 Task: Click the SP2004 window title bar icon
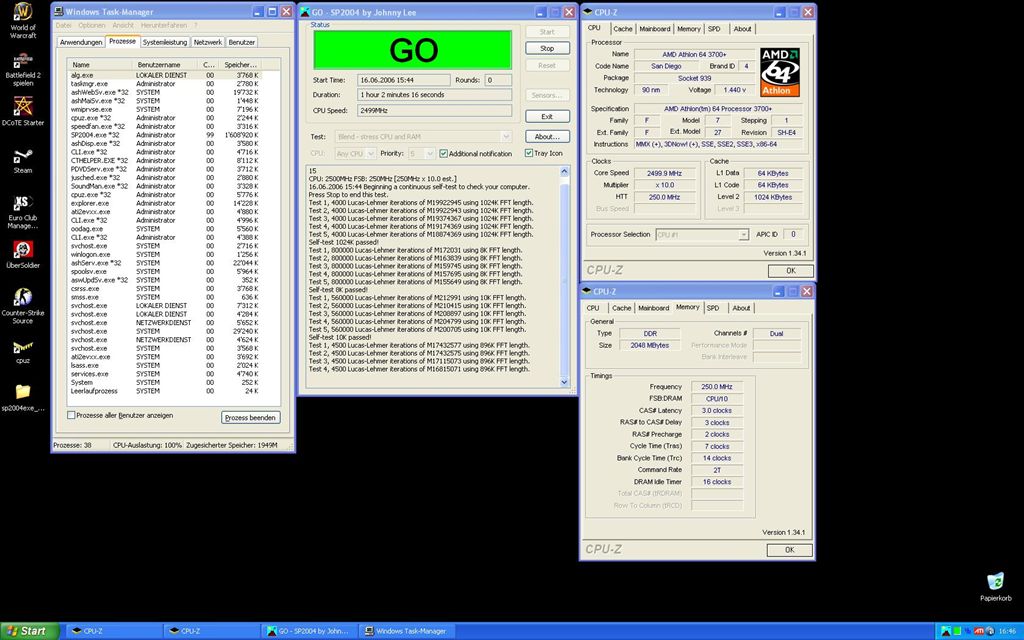(x=304, y=12)
